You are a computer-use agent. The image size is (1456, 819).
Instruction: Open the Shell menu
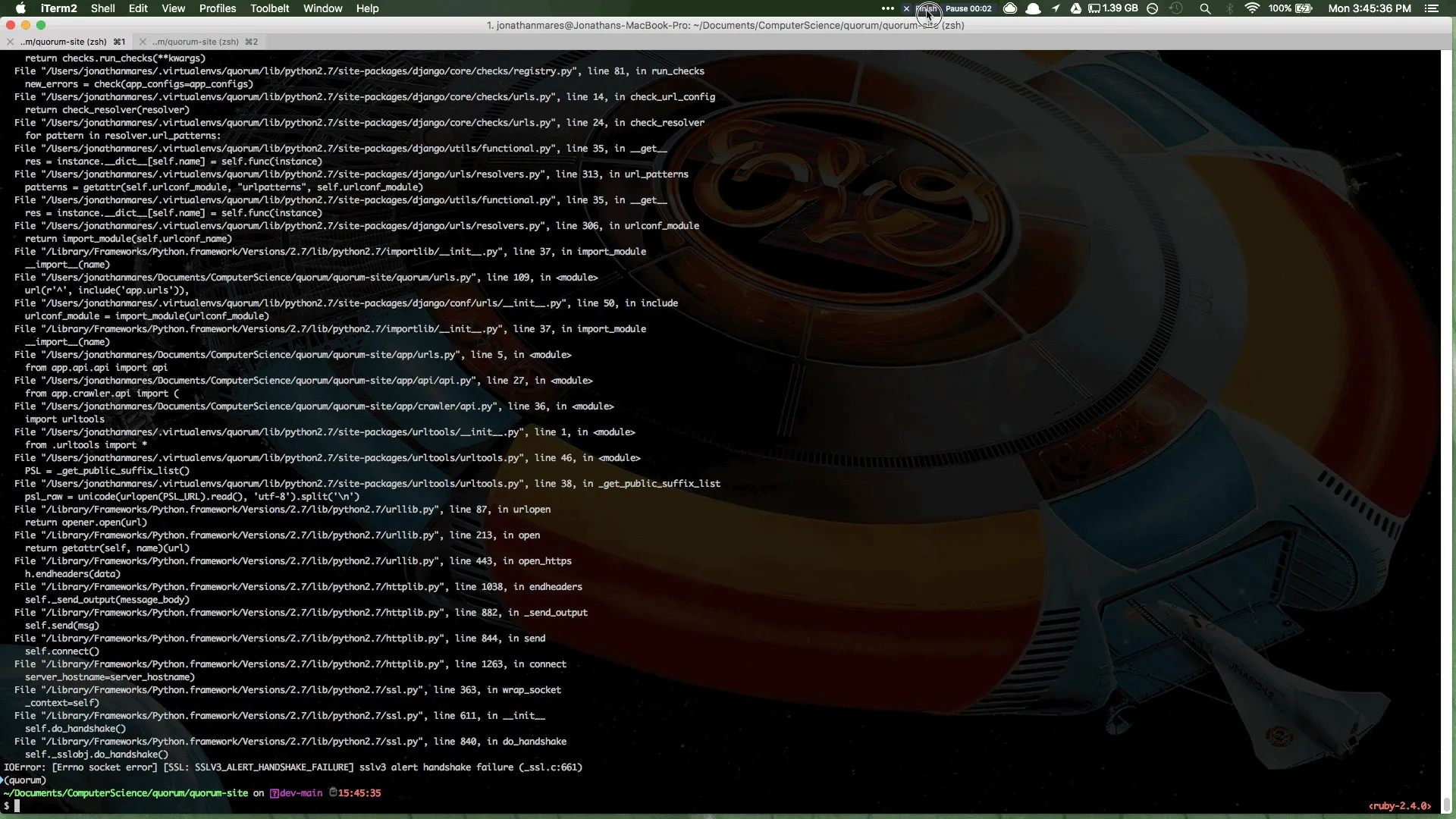[x=102, y=8]
